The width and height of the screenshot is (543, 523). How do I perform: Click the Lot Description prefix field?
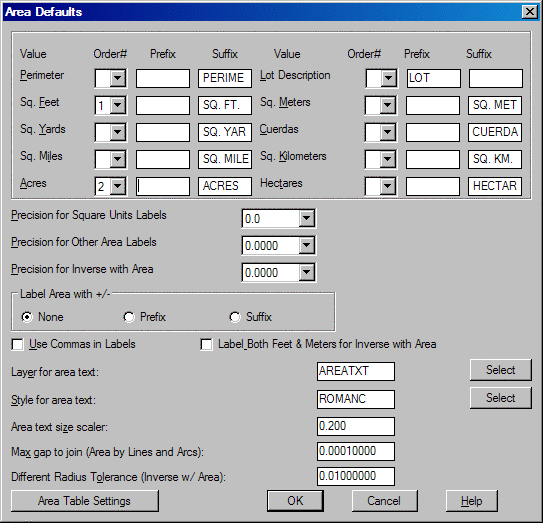click(434, 78)
